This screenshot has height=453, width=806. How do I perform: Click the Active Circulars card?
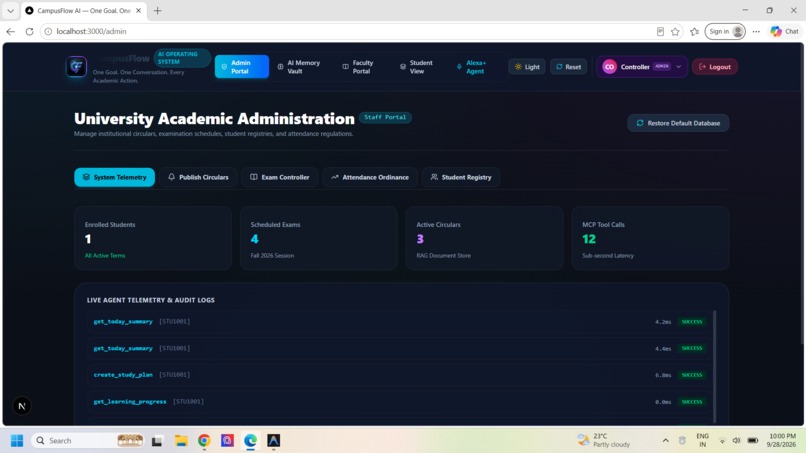(x=484, y=238)
